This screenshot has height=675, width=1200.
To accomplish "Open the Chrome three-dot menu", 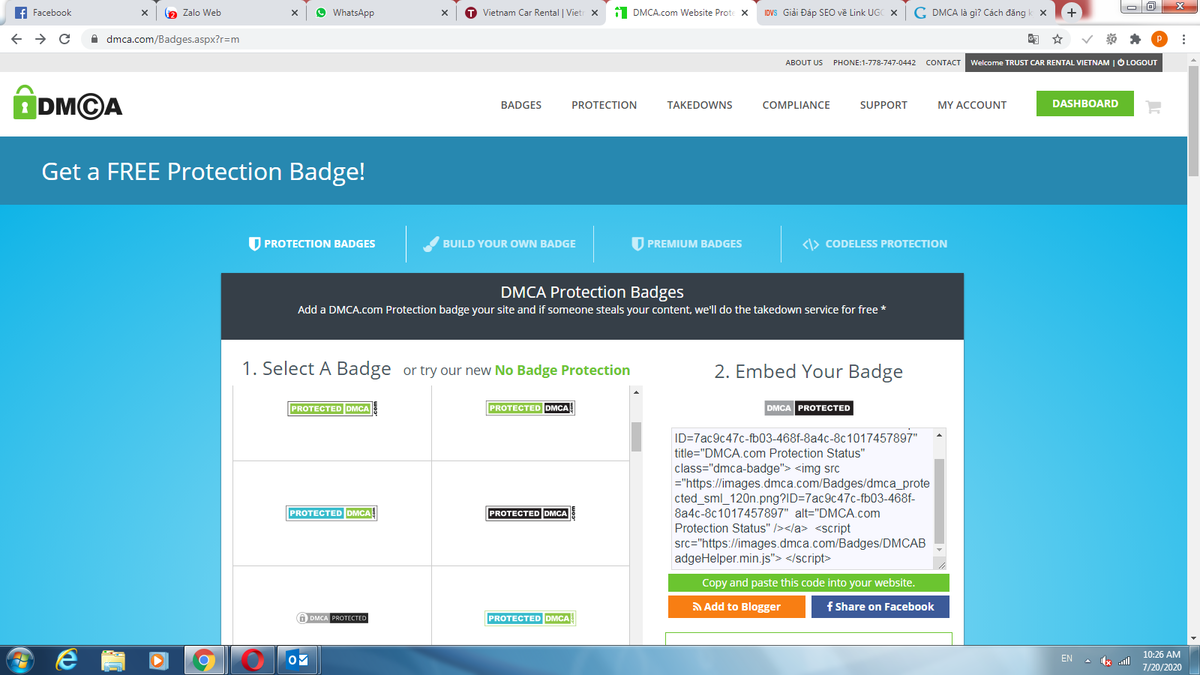I will (1184, 39).
